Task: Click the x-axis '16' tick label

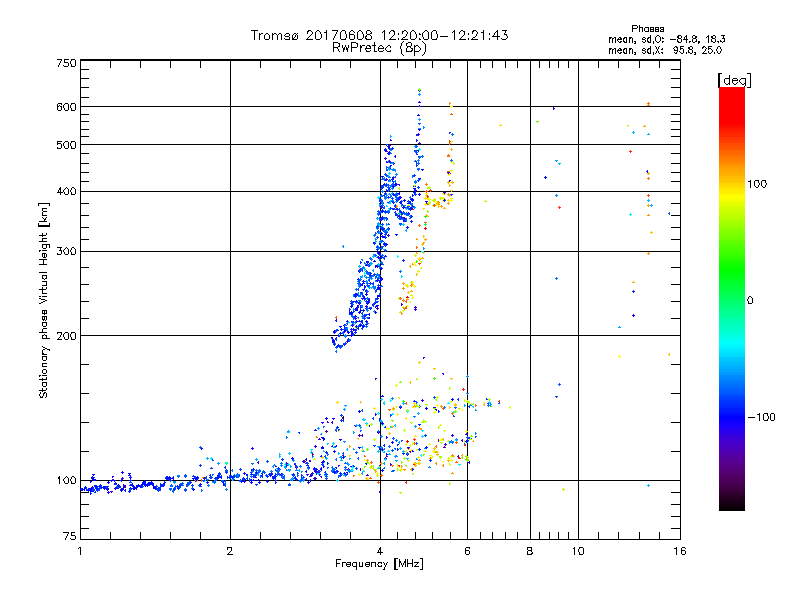Action: click(x=680, y=551)
